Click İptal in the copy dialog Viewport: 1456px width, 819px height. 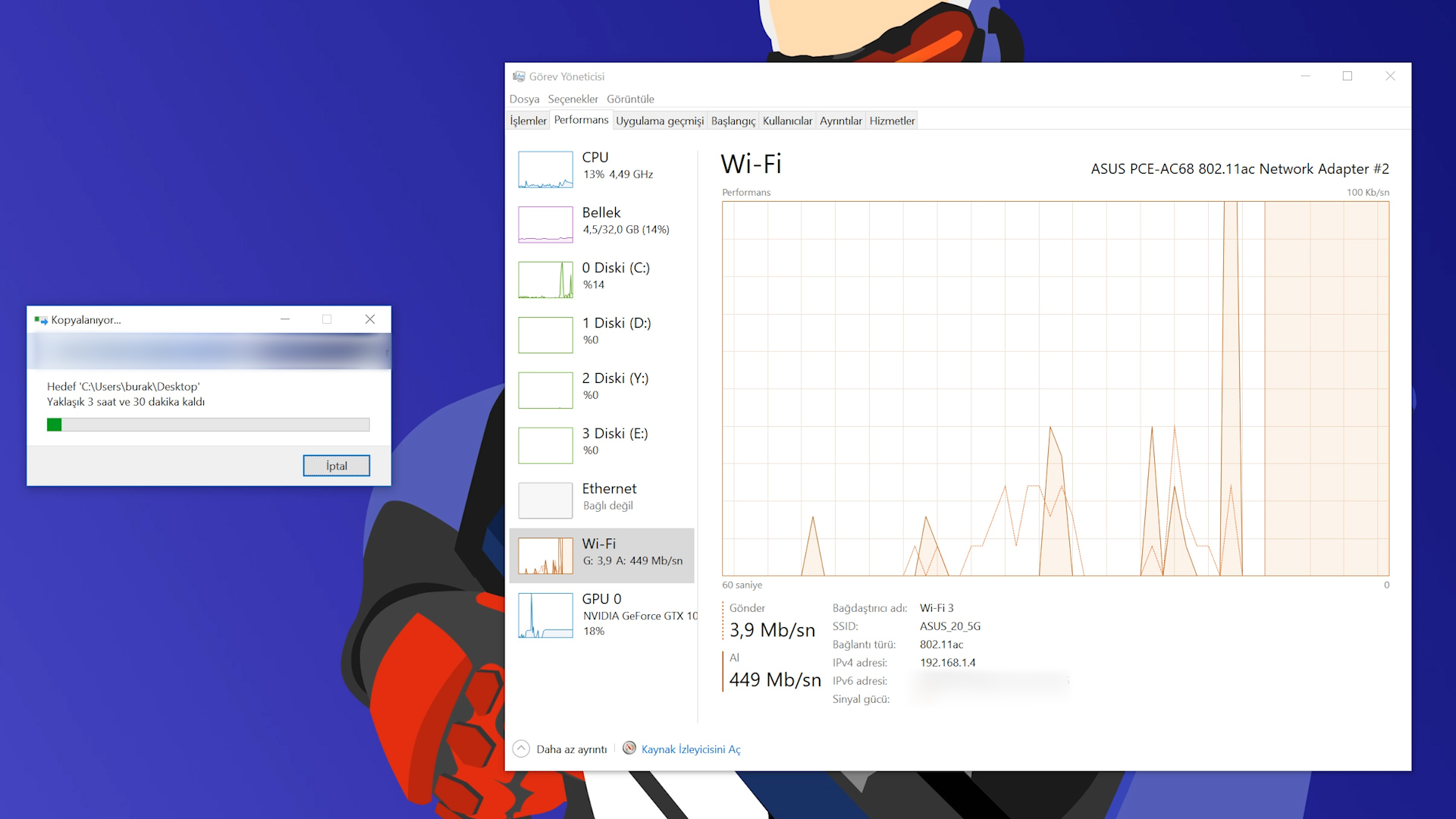tap(337, 466)
